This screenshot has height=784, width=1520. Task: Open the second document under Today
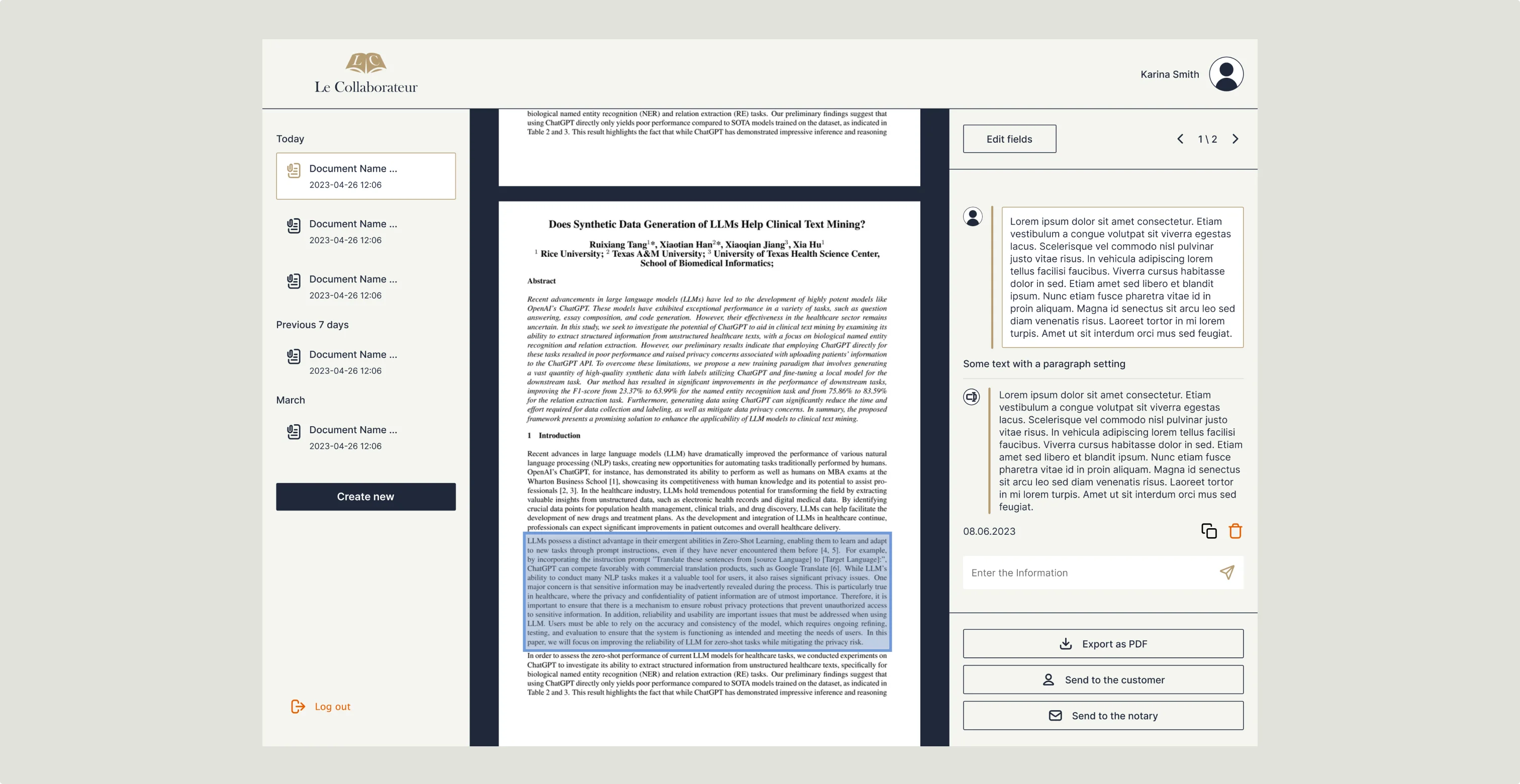(353, 231)
